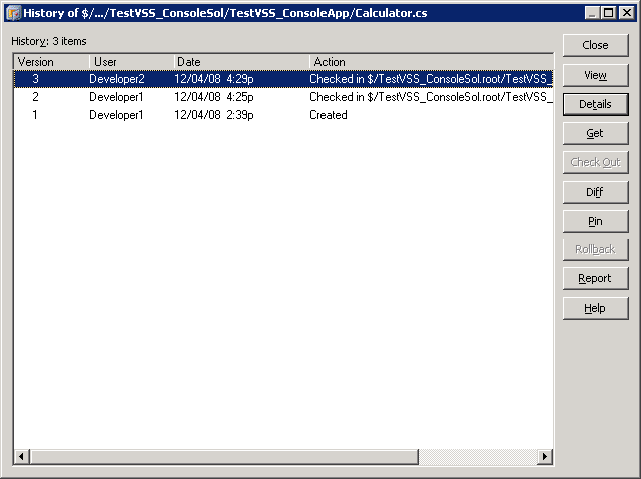
Task: Click Developer1 in the 4:25p row
Action: (x=117, y=97)
